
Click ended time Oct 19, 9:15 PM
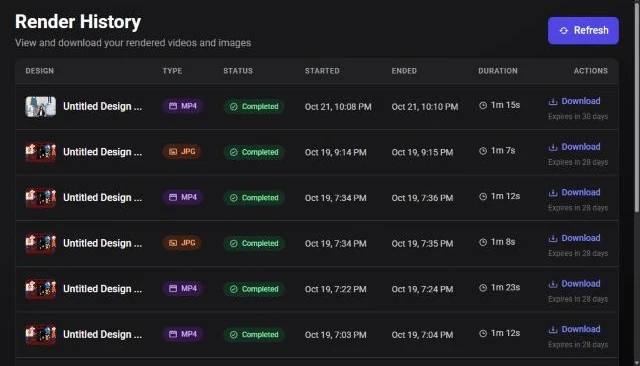[422, 153]
